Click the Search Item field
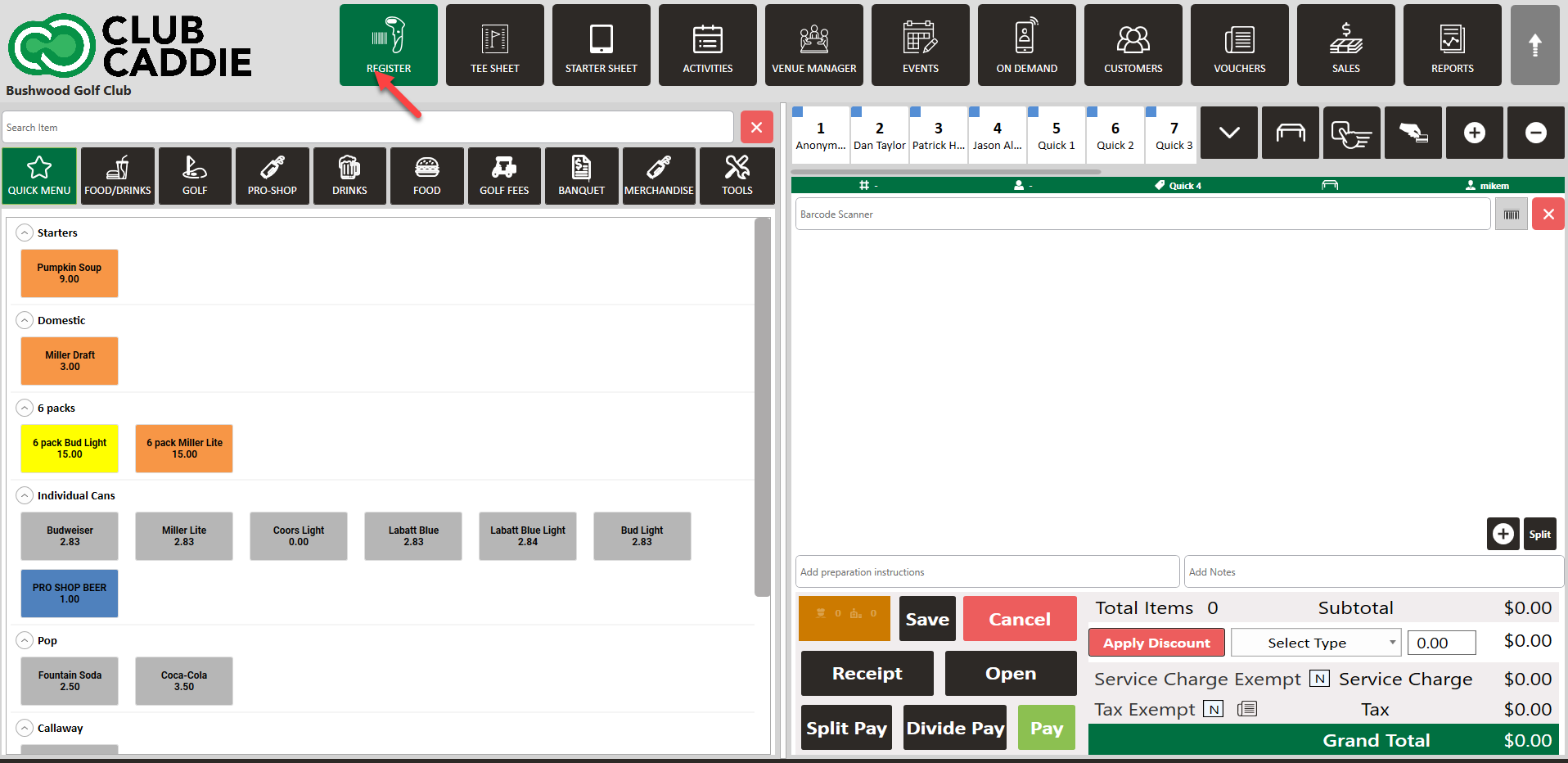The height and width of the screenshot is (763, 1568). 367,128
